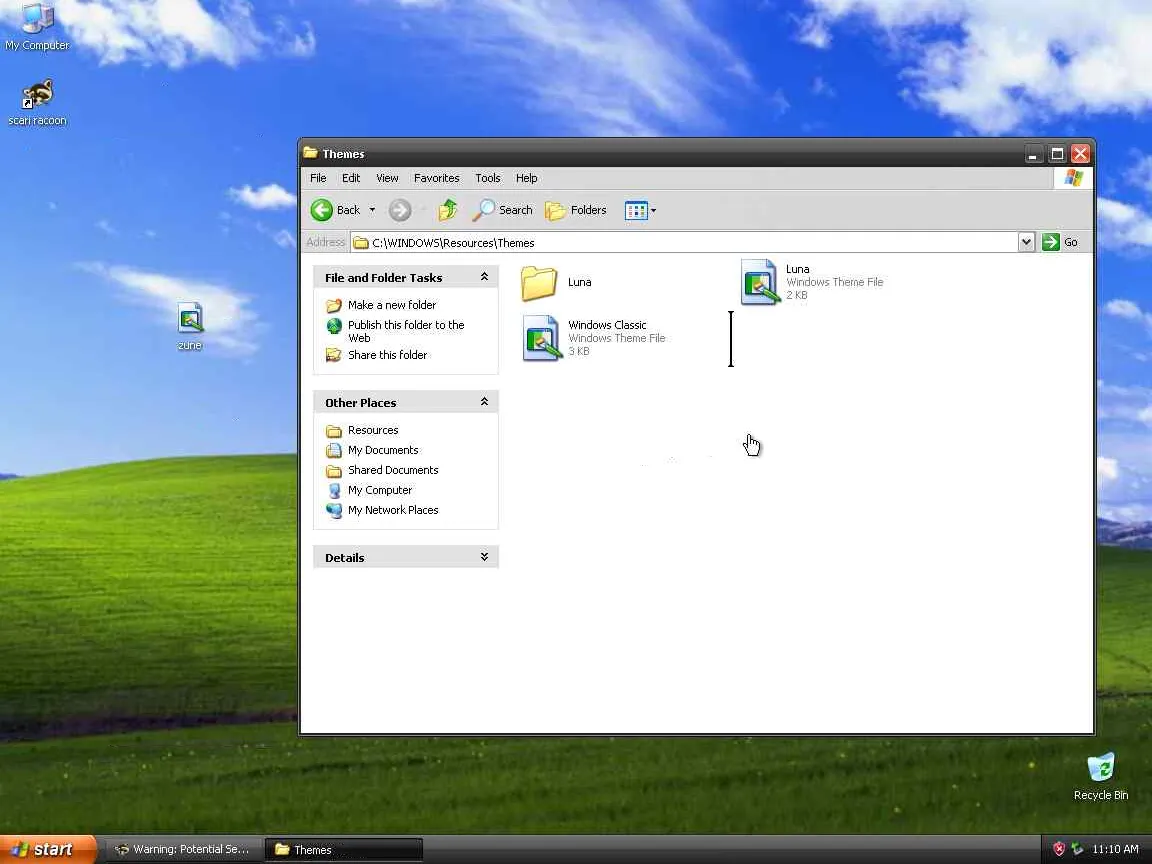Click the red security shield tray icon
Viewport: 1152px width, 864px height.
[1059, 849]
